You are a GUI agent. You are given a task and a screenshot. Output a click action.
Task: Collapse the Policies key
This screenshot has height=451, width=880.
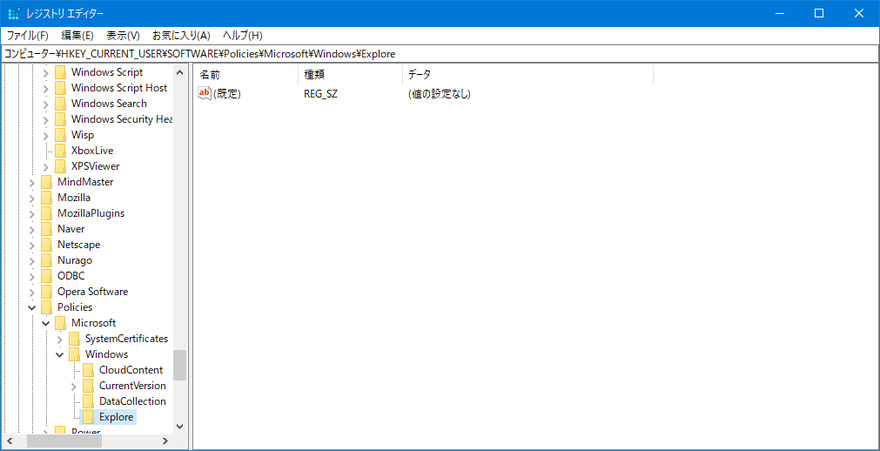pos(33,308)
